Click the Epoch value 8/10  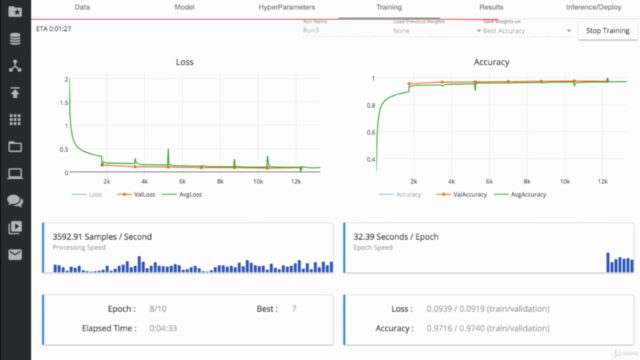[x=158, y=309]
